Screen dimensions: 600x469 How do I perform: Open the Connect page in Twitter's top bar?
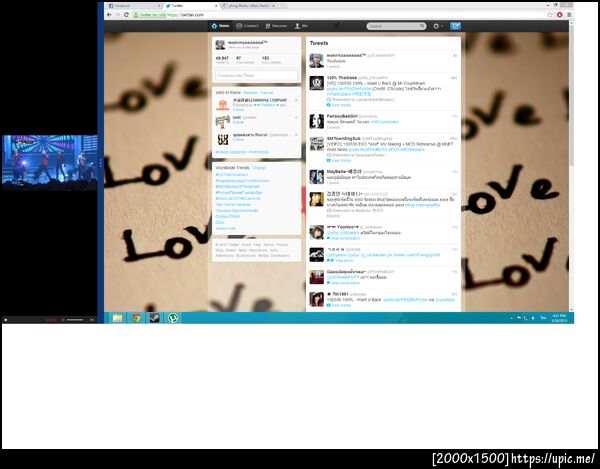247,26
